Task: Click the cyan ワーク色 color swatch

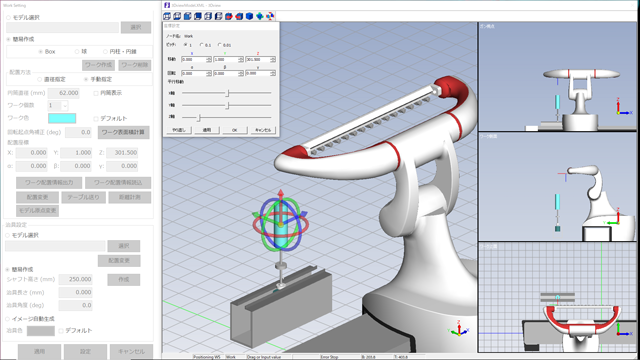Action: click(62, 118)
